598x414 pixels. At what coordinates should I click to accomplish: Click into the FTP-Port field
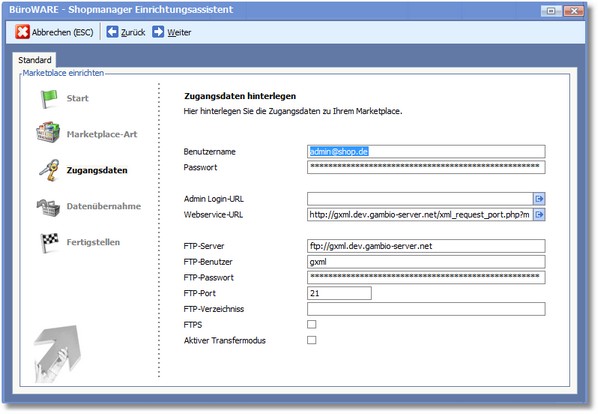339,293
